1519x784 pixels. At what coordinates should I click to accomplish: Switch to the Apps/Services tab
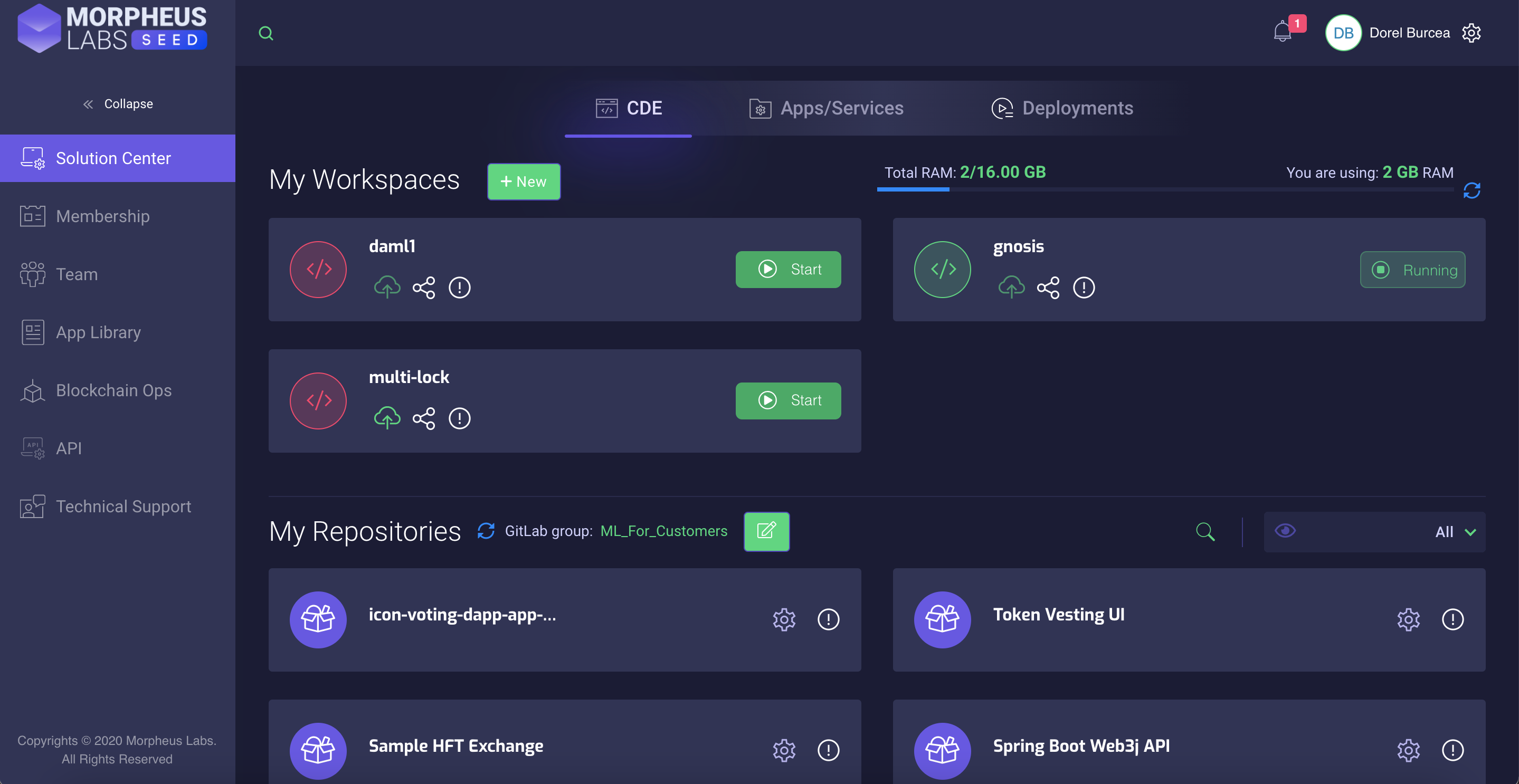pyautogui.click(x=826, y=109)
